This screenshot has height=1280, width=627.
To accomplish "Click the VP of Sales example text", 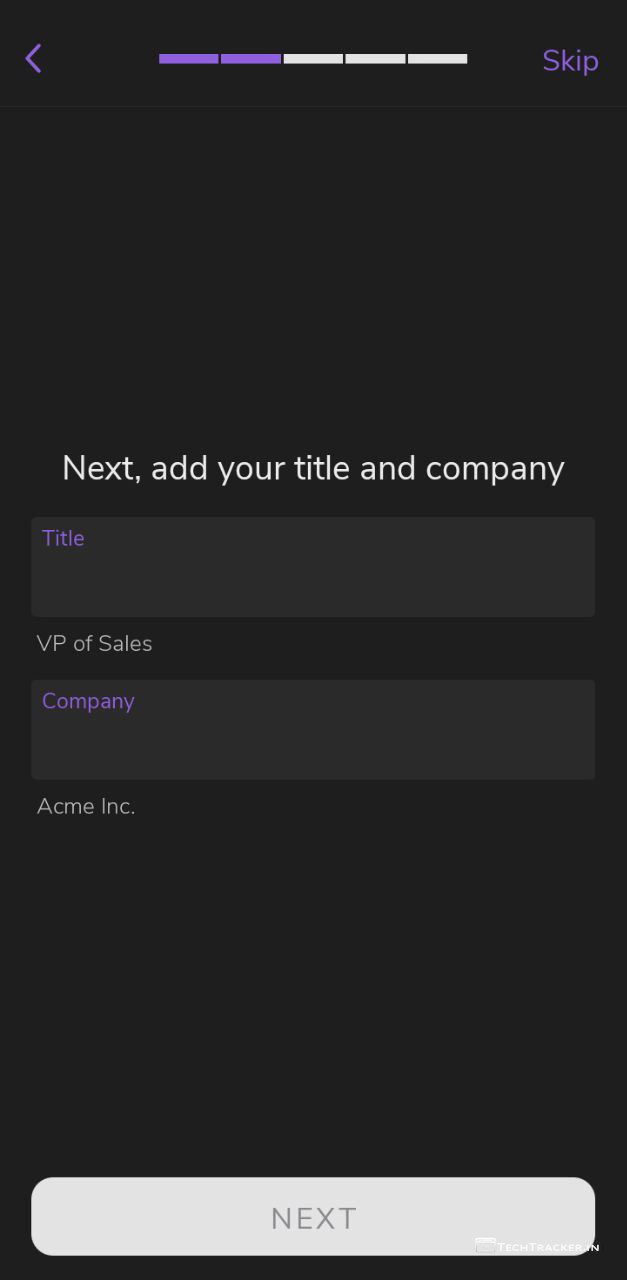I will pyautogui.click(x=95, y=644).
